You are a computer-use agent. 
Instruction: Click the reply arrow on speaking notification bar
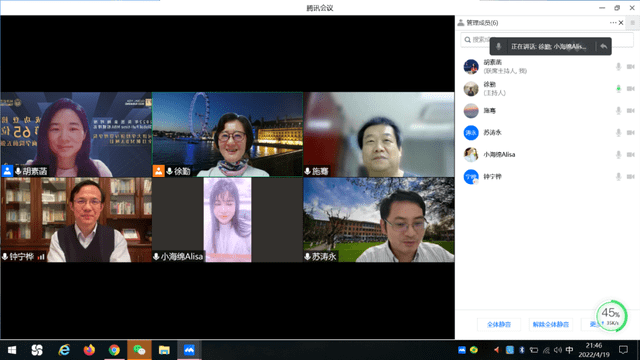(604, 47)
